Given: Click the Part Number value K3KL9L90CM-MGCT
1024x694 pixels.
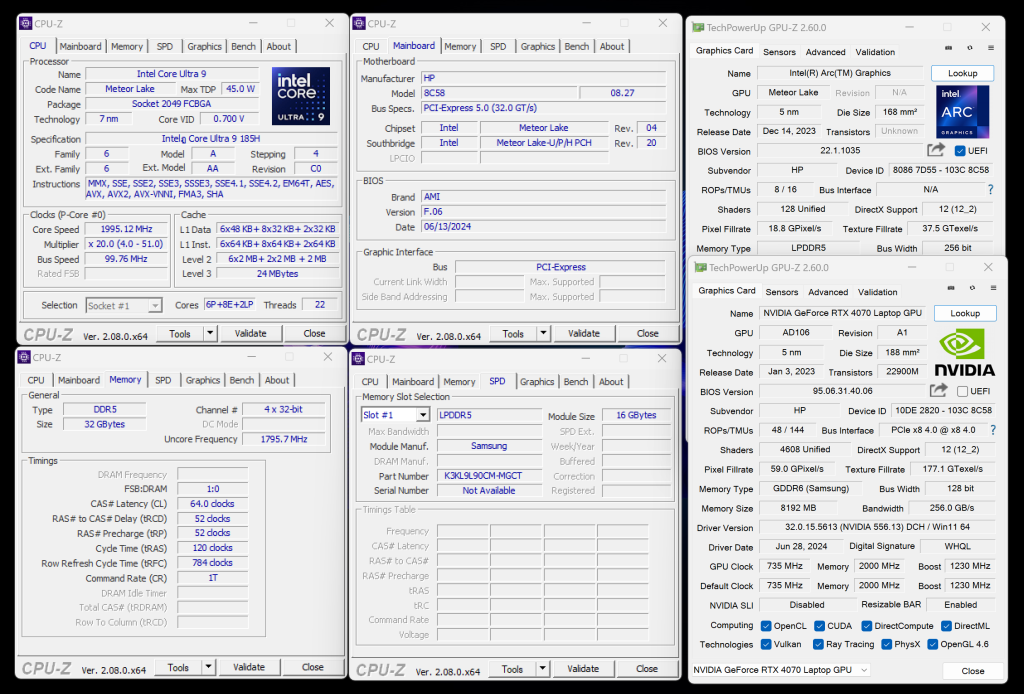Looking at the screenshot, I should pos(489,476).
